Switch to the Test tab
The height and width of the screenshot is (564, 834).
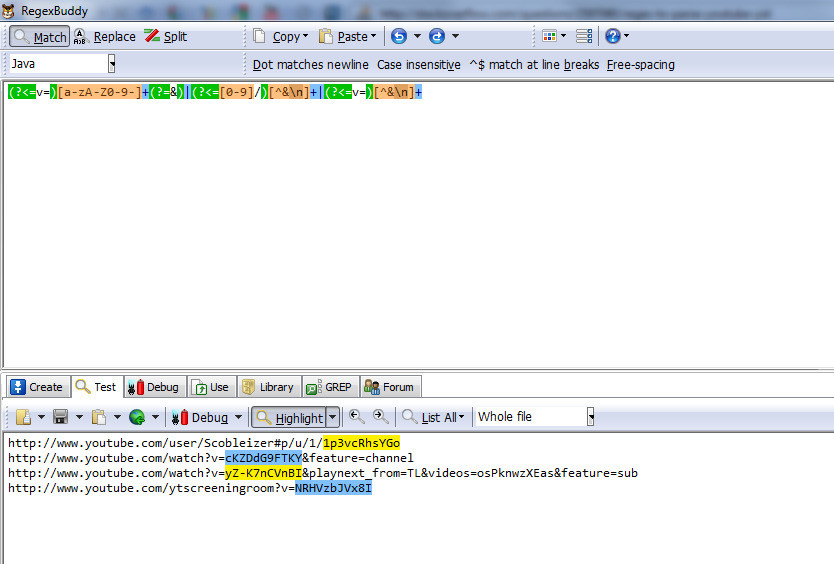coord(97,387)
